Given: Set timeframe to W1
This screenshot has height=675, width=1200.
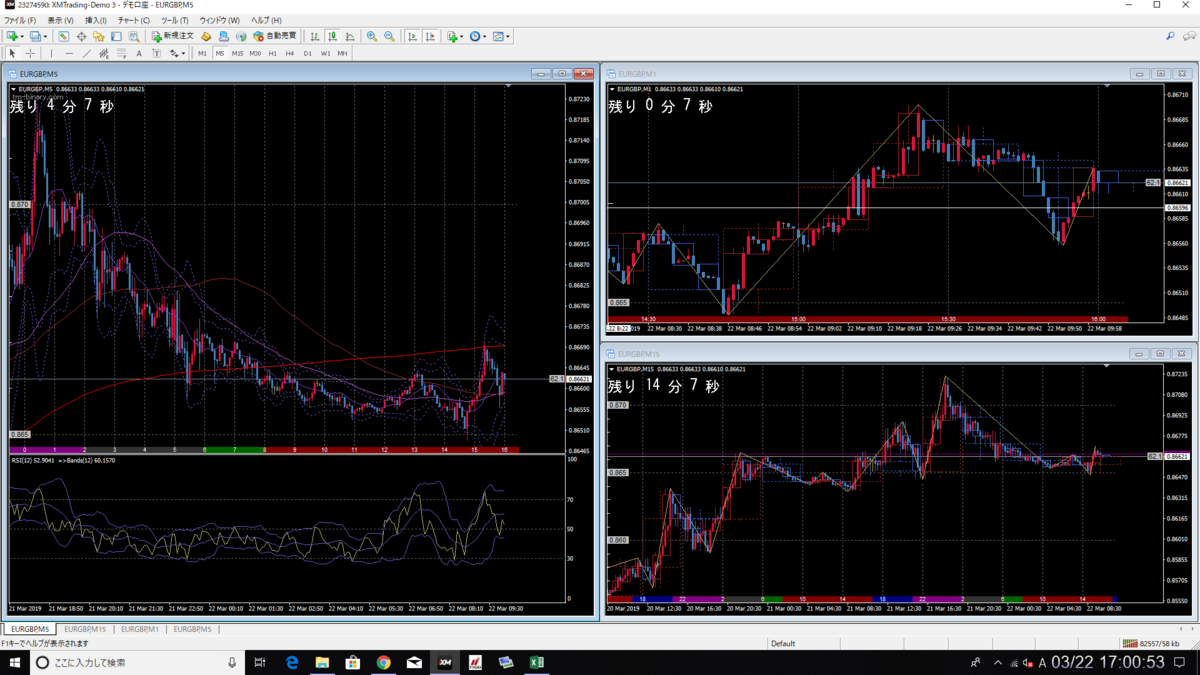Looking at the screenshot, I should (325, 53).
